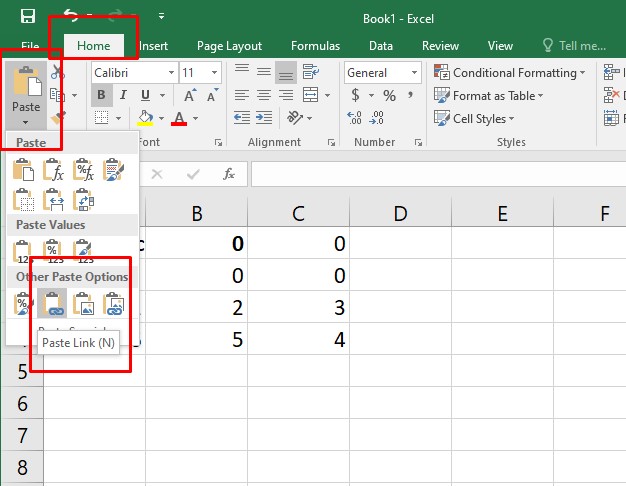Toggle Underline formatting
The width and height of the screenshot is (626, 486).
145,95
